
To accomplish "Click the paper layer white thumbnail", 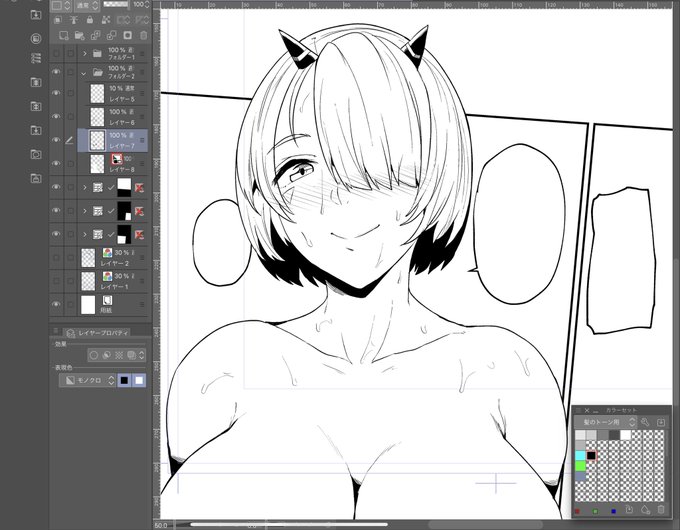I will tap(88, 304).
